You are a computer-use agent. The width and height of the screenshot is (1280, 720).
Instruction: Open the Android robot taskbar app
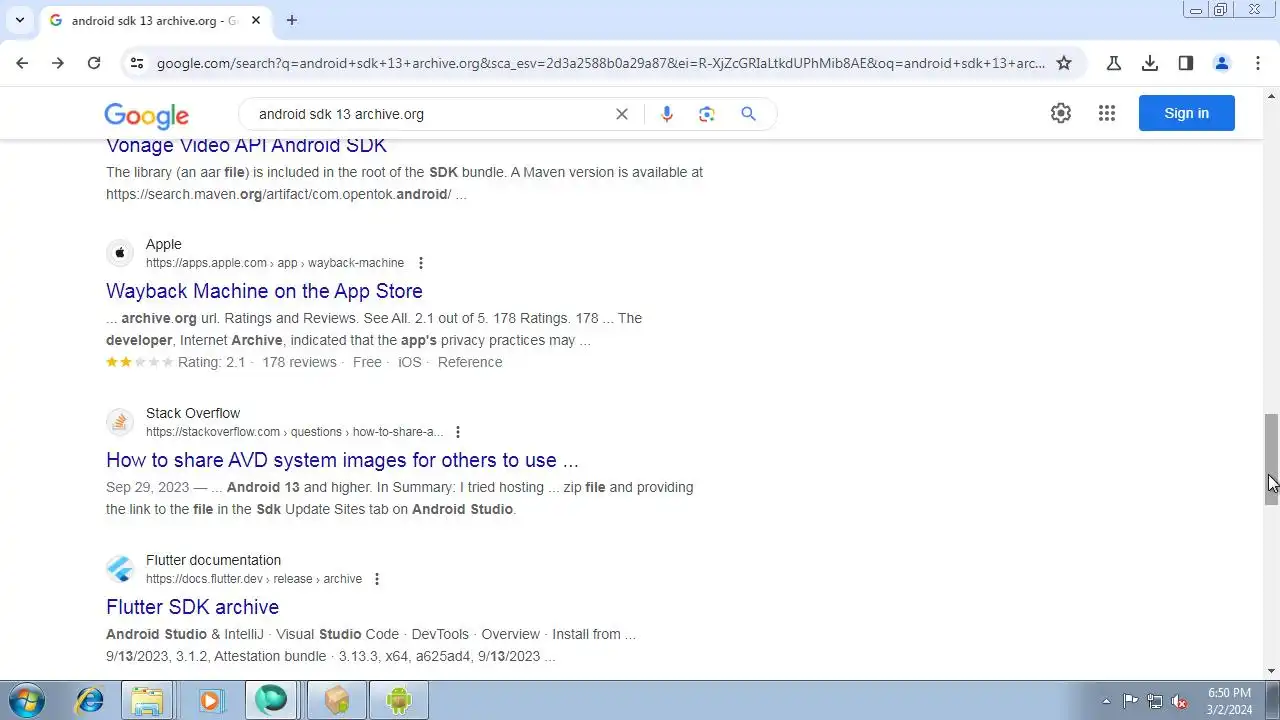tap(399, 700)
